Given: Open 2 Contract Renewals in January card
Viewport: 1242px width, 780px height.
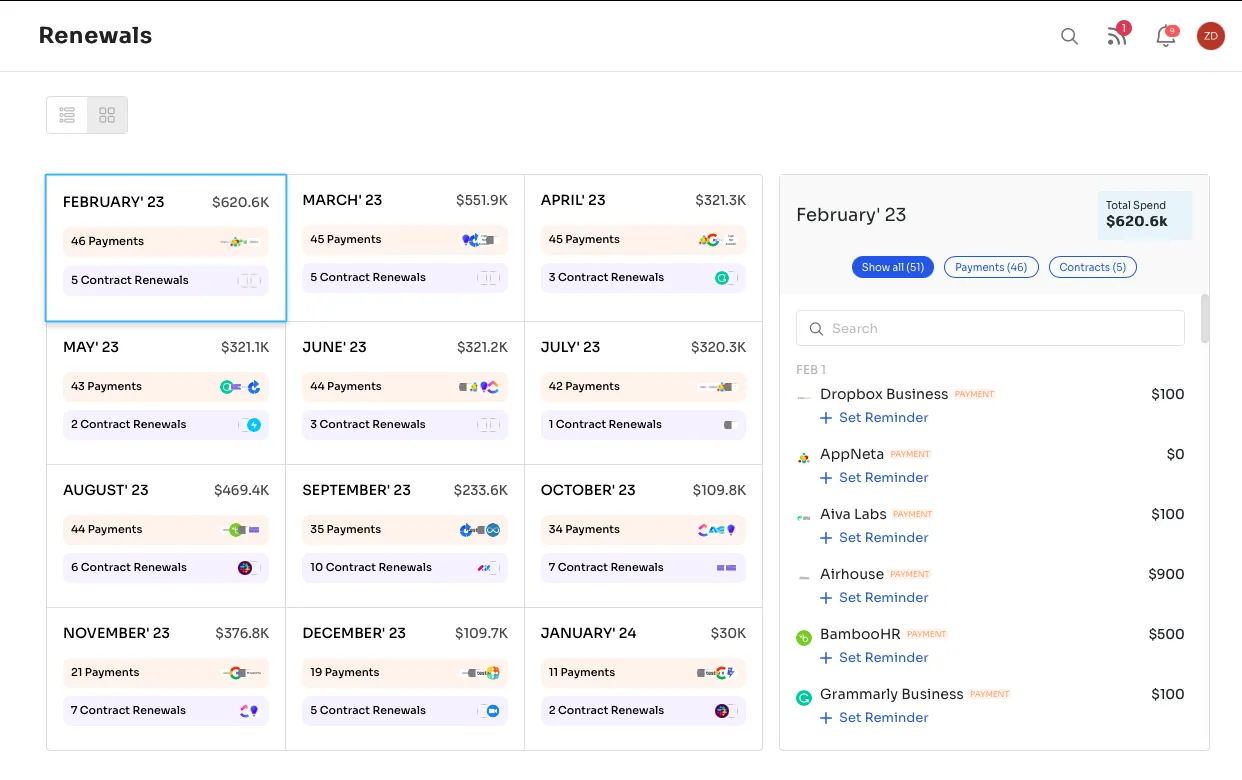Looking at the screenshot, I should point(643,710).
